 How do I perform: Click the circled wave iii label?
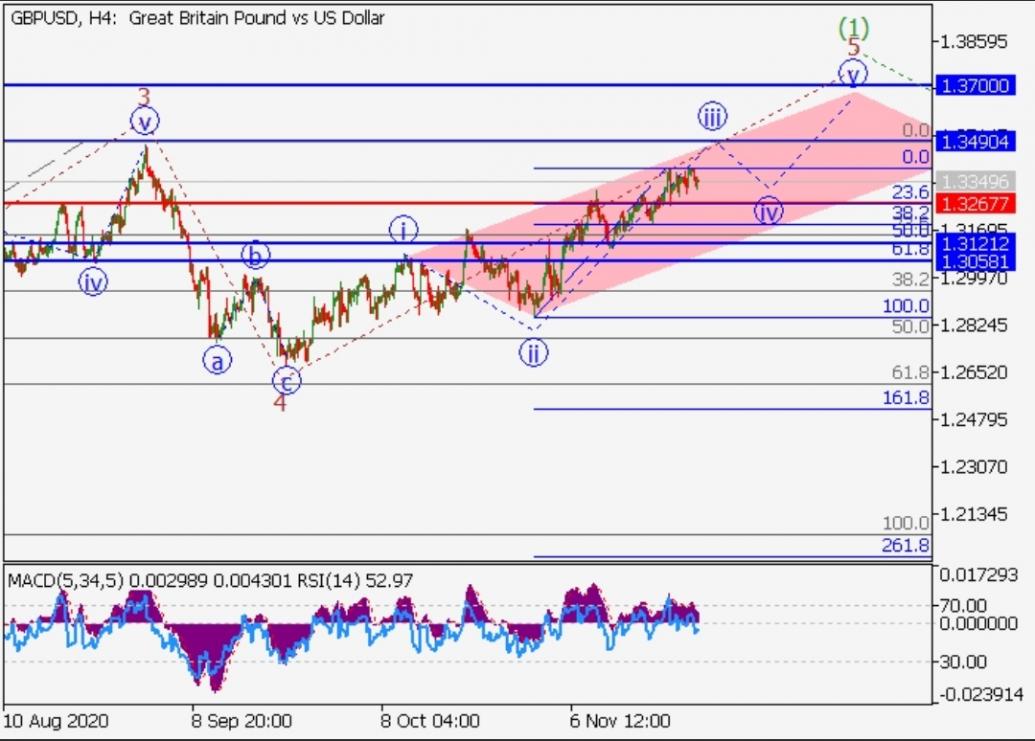click(x=711, y=117)
